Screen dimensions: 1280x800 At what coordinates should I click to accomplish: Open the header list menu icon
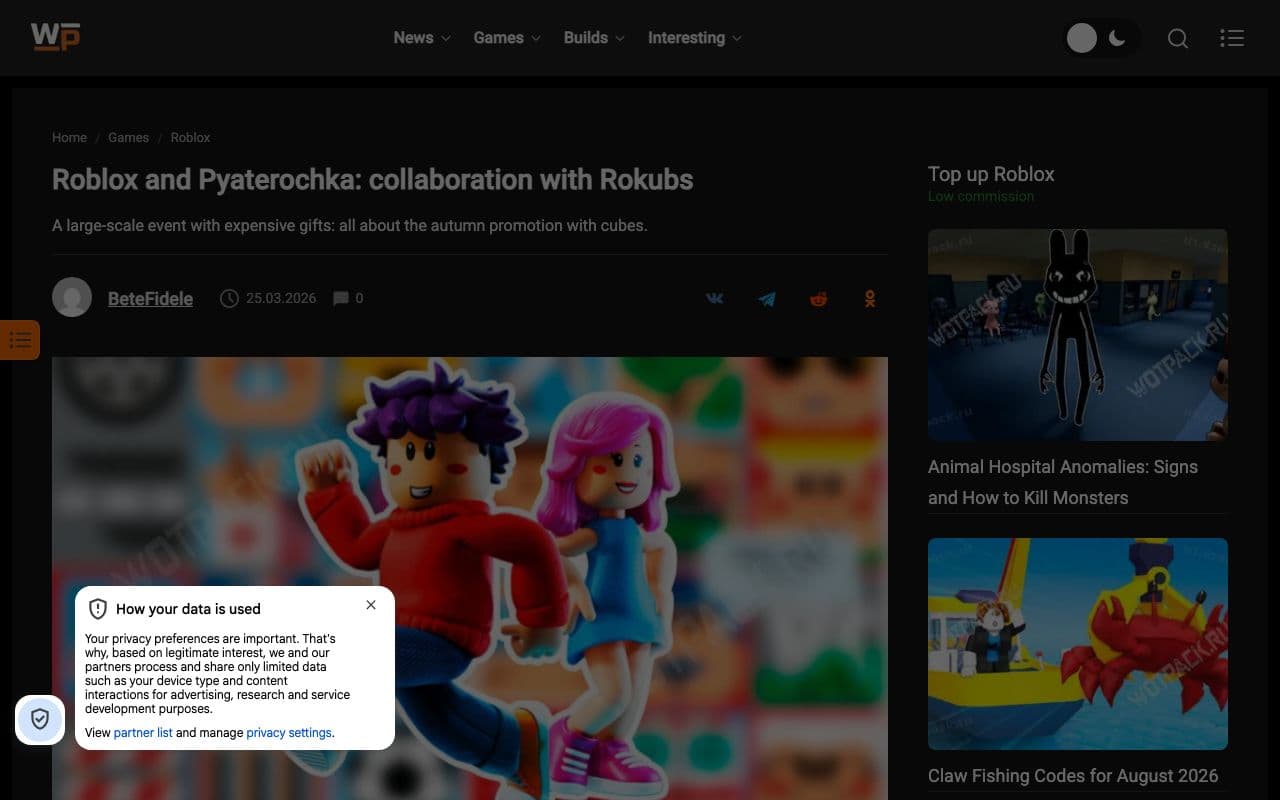point(1232,38)
